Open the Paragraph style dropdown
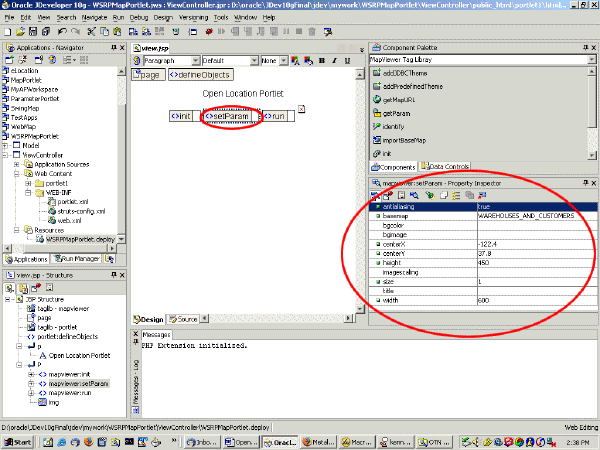Screen dimensions: 600x450 tap(196, 60)
